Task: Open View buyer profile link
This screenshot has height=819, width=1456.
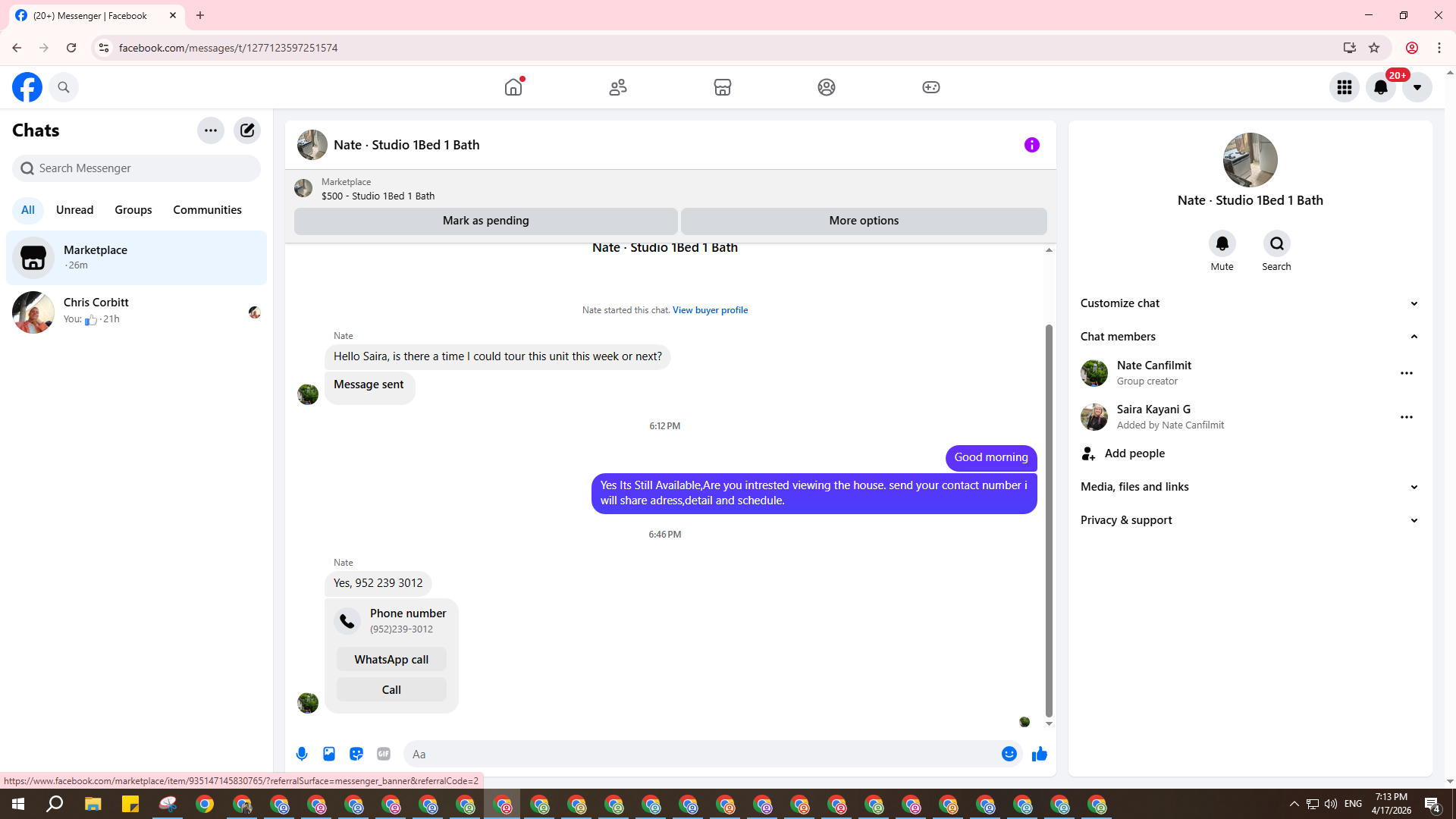Action: coord(710,310)
